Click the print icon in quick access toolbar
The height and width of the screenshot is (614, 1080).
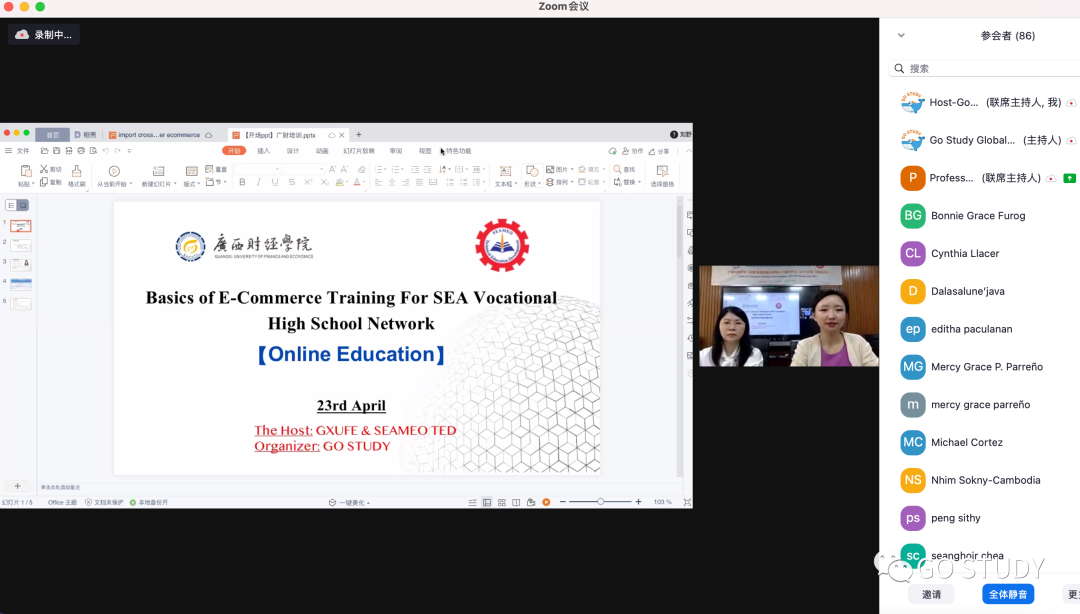pyautogui.click(x=81, y=151)
